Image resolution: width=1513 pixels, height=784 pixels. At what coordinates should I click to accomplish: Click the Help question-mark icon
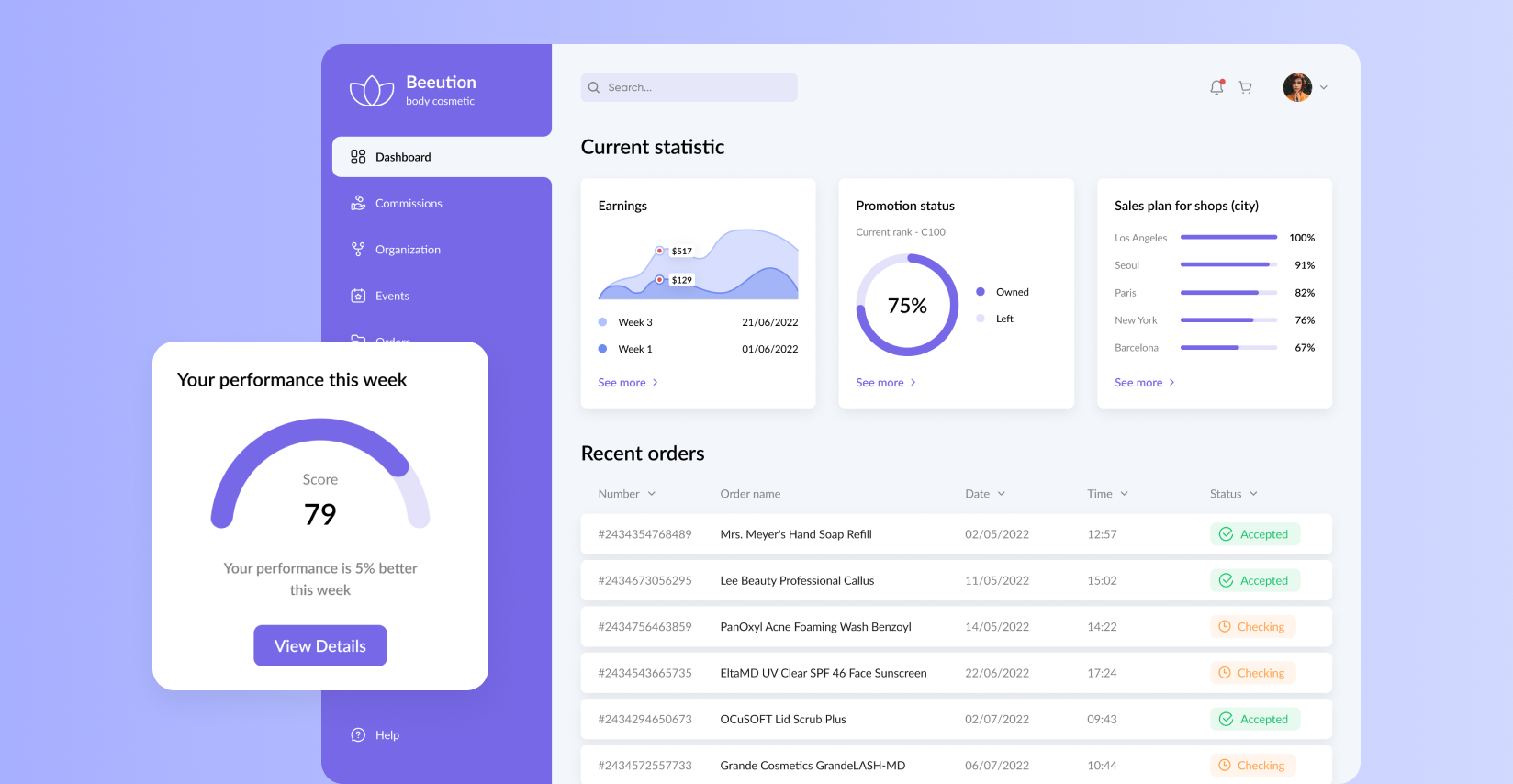coord(358,734)
